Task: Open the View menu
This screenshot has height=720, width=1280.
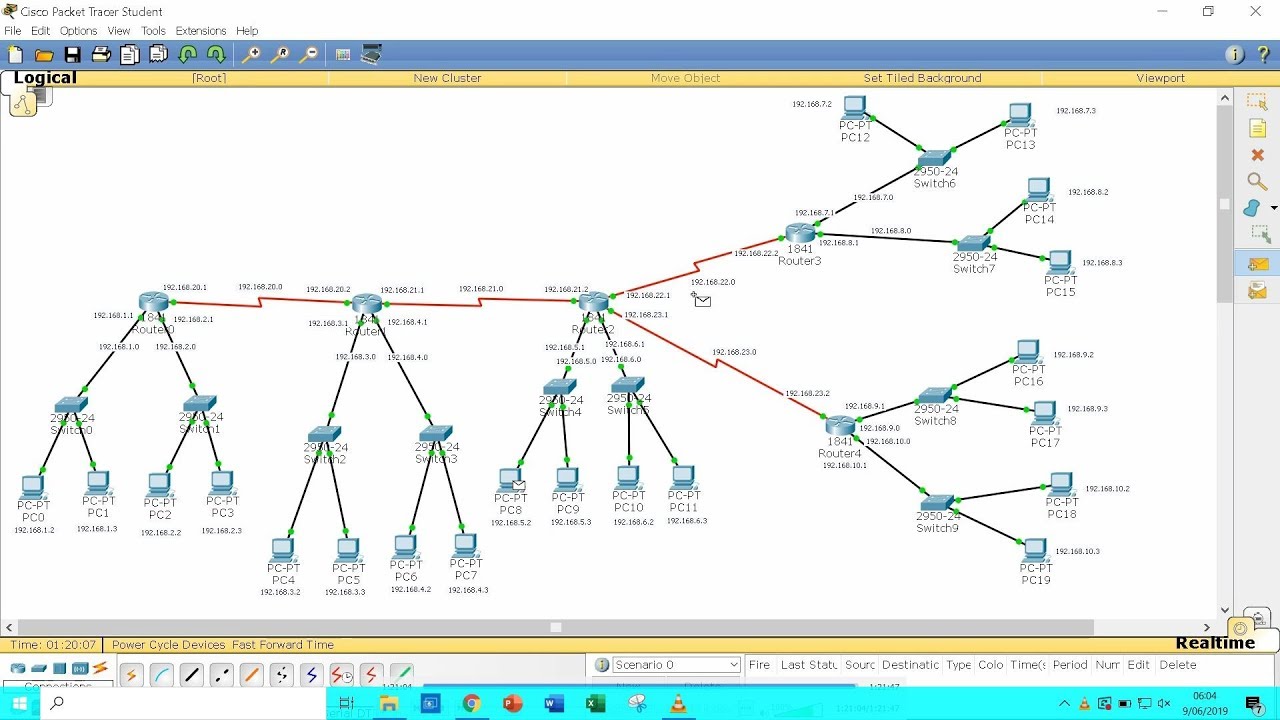Action: (x=119, y=31)
